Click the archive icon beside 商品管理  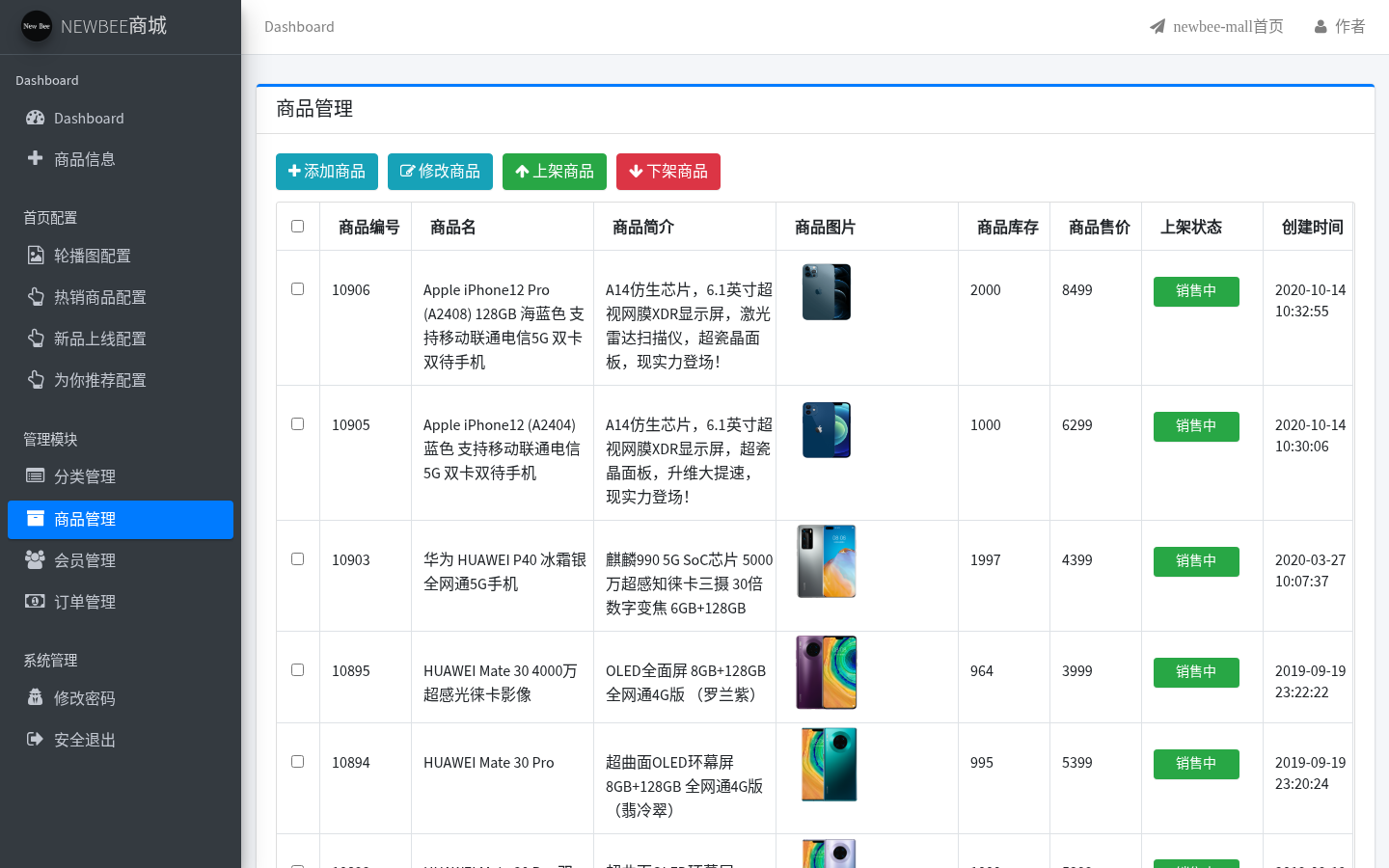tap(36, 518)
